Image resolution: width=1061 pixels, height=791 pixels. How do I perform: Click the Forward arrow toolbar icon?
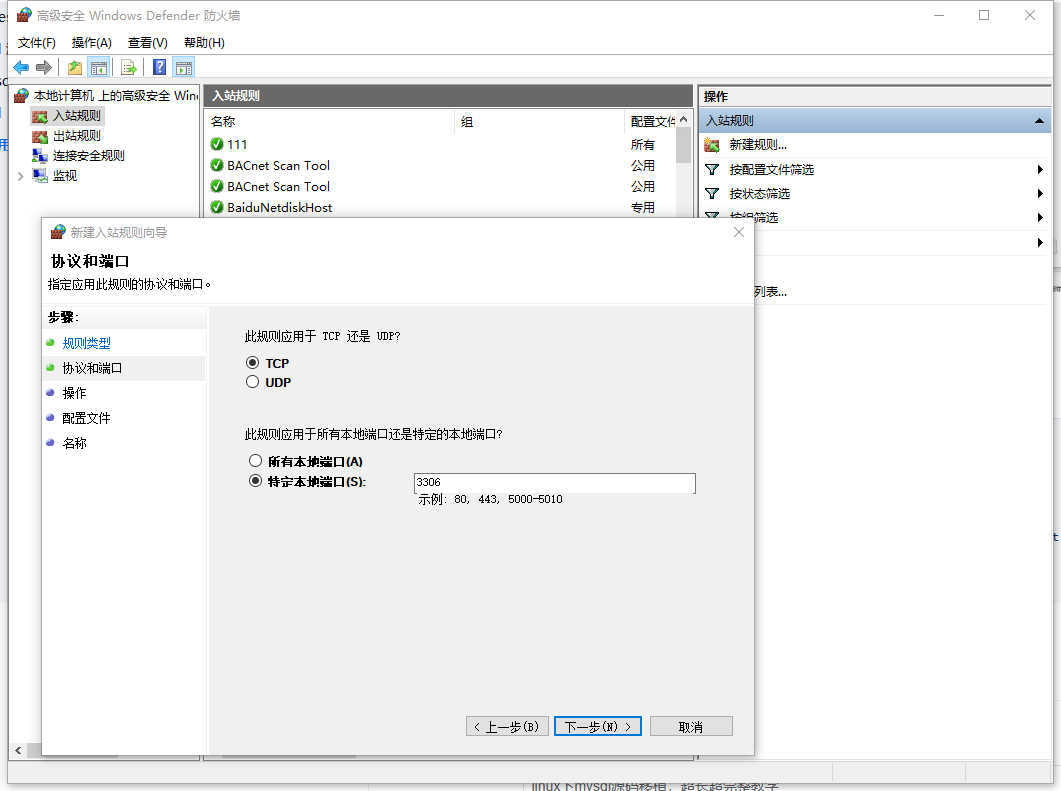[44, 68]
